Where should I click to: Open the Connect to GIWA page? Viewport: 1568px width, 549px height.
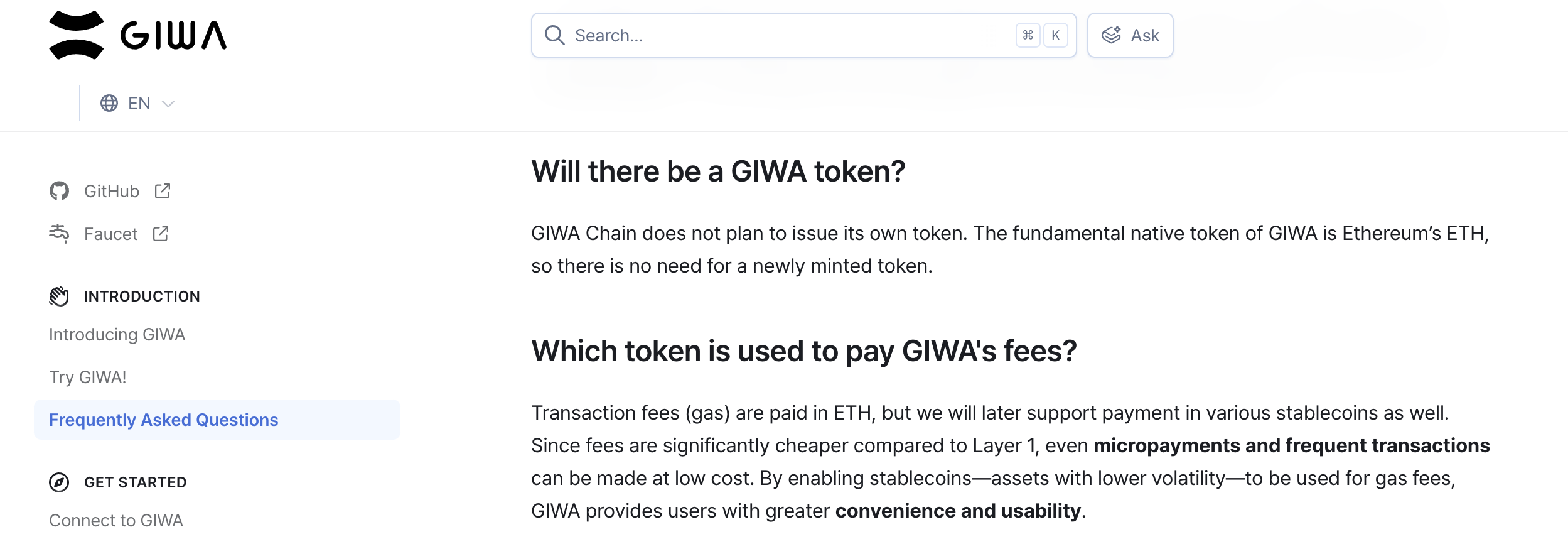click(116, 520)
